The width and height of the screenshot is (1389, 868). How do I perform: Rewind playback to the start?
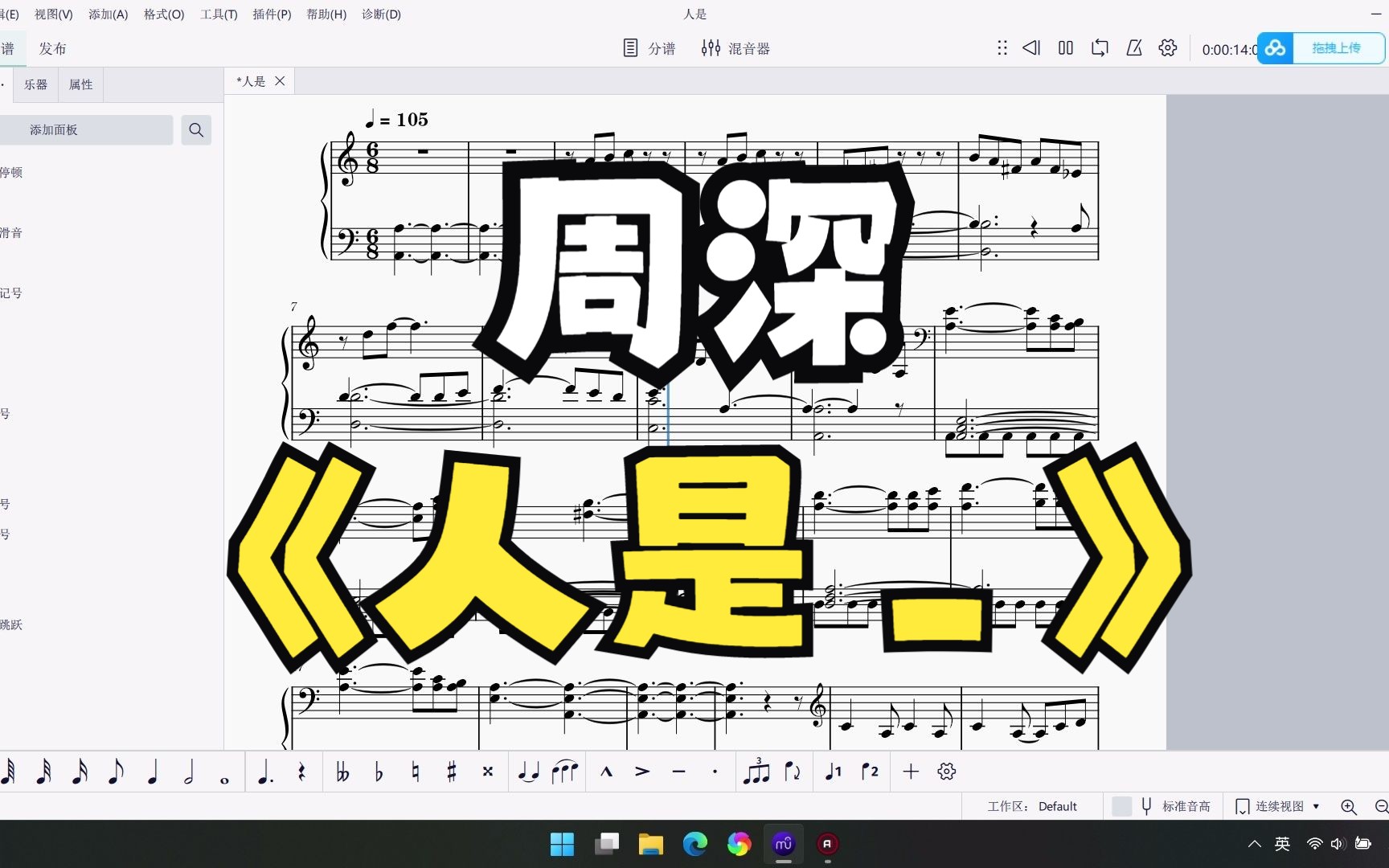click(1031, 48)
